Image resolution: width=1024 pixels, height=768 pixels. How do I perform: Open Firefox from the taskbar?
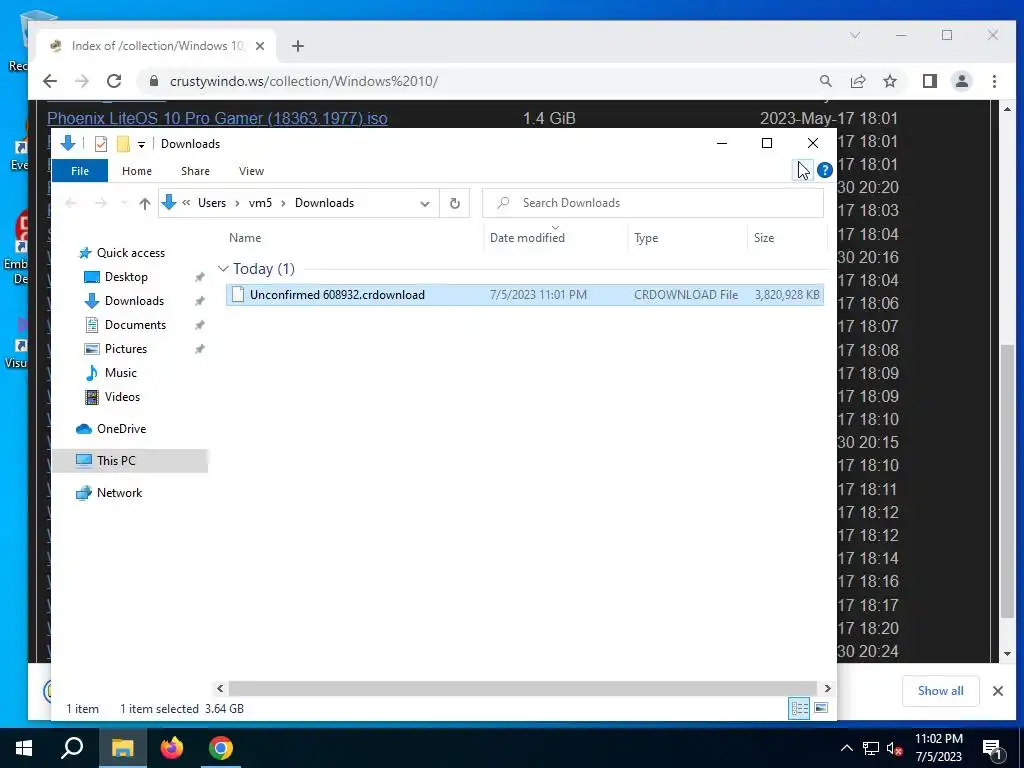[172, 748]
